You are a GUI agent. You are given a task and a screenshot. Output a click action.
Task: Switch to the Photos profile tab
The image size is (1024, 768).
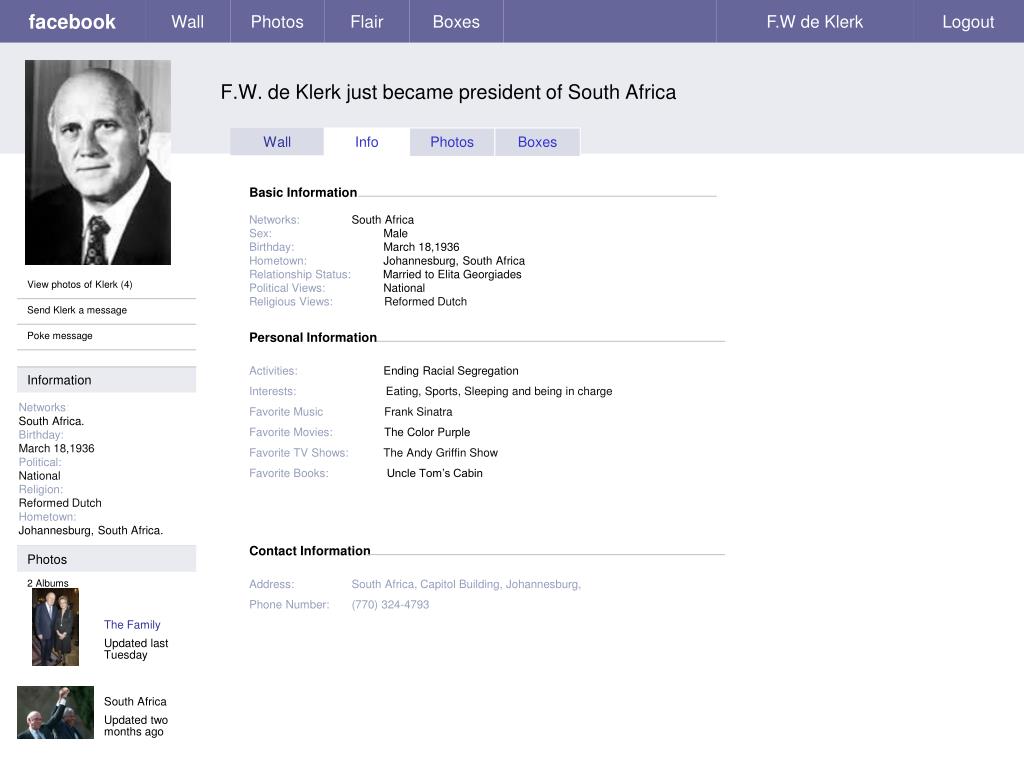[452, 142]
